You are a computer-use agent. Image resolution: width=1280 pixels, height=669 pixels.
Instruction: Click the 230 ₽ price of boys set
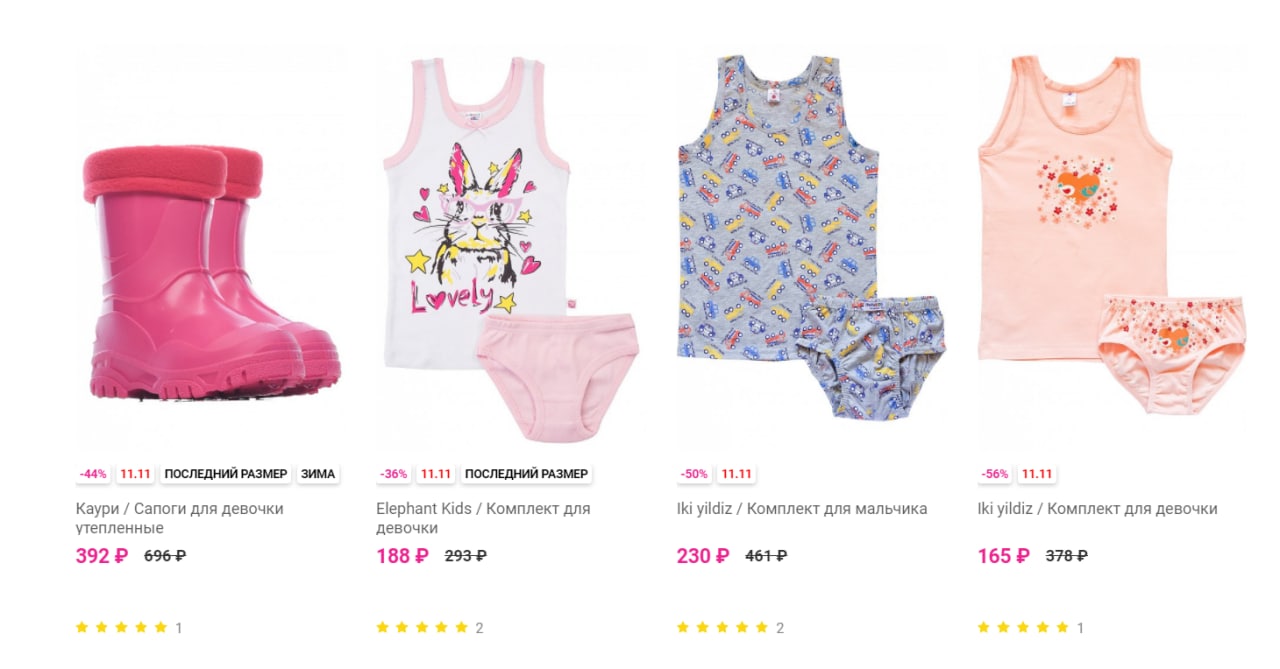click(x=703, y=556)
